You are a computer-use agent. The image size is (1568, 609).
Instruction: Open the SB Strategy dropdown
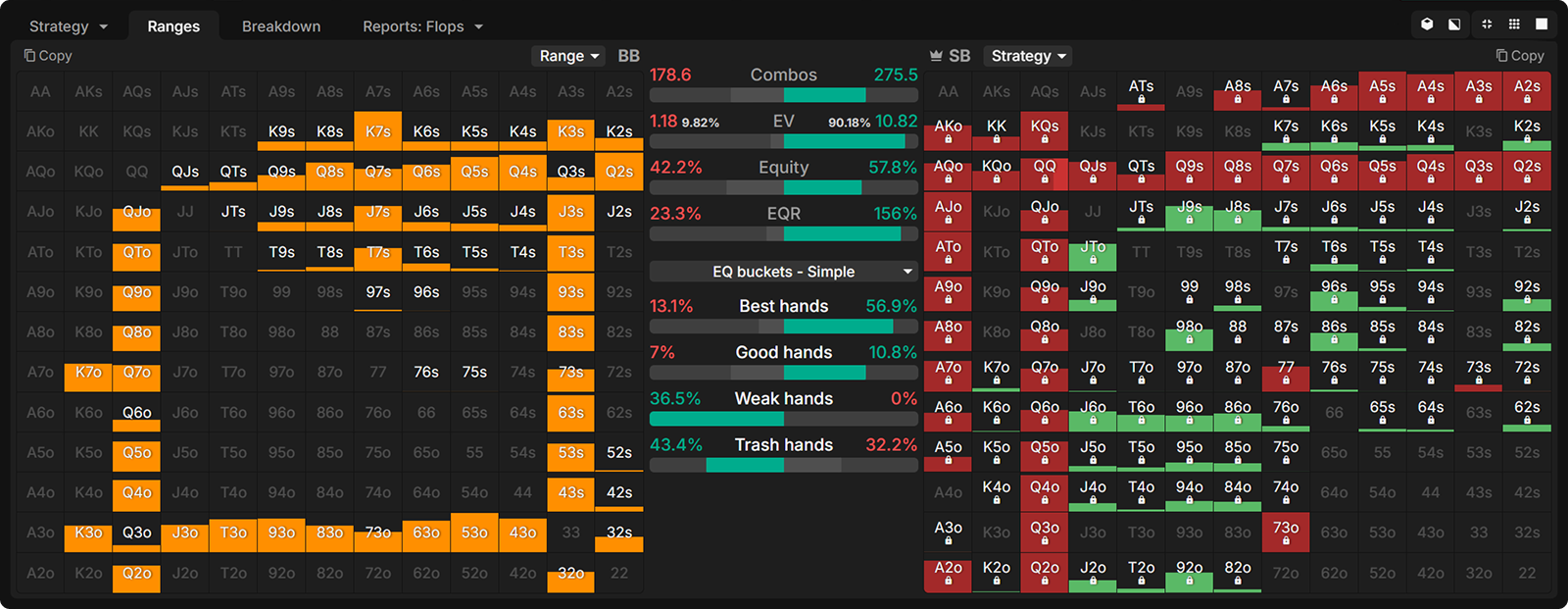pos(1028,56)
